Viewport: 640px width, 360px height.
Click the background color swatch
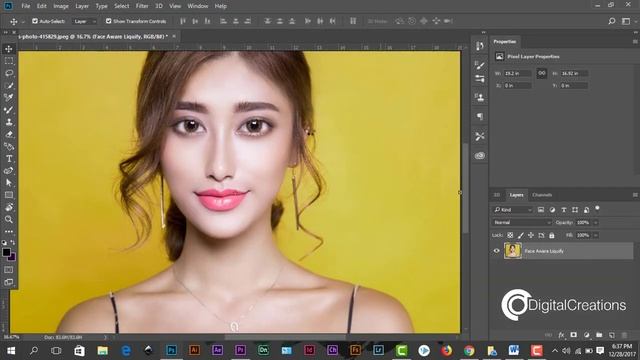[x=13, y=257]
